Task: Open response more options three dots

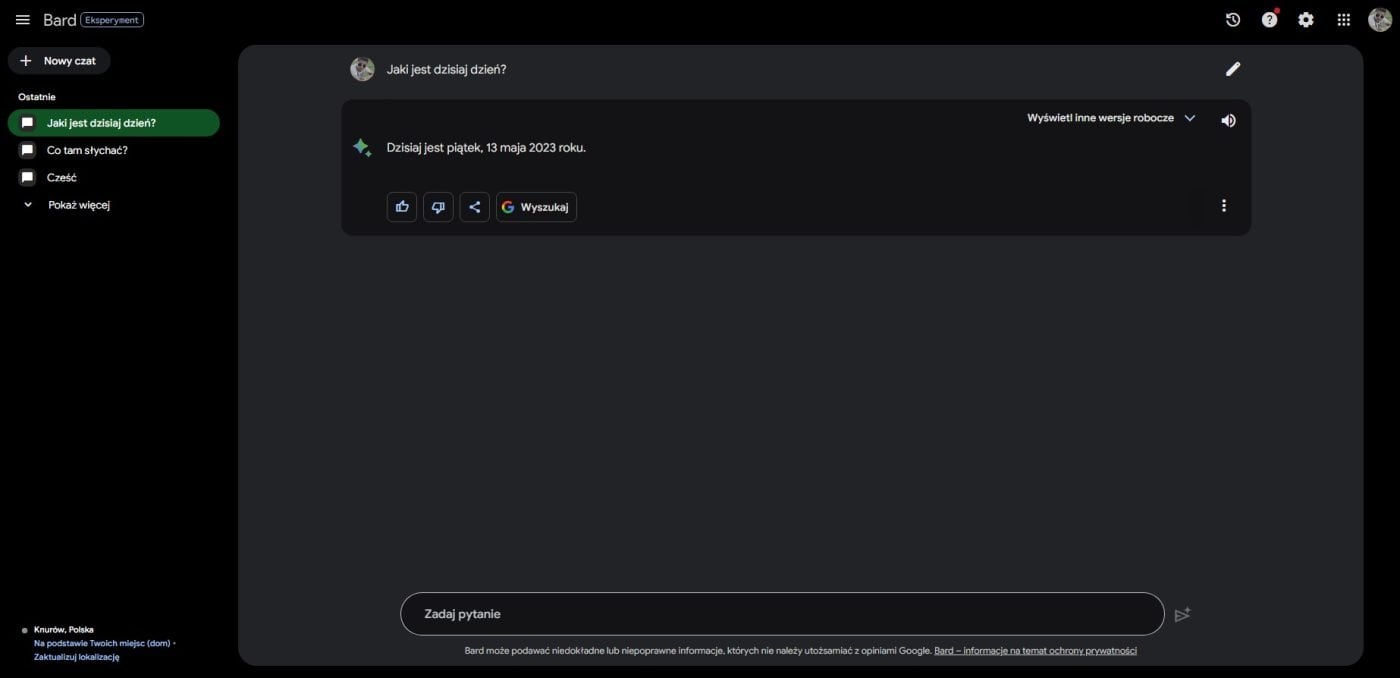Action: (1224, 206)
